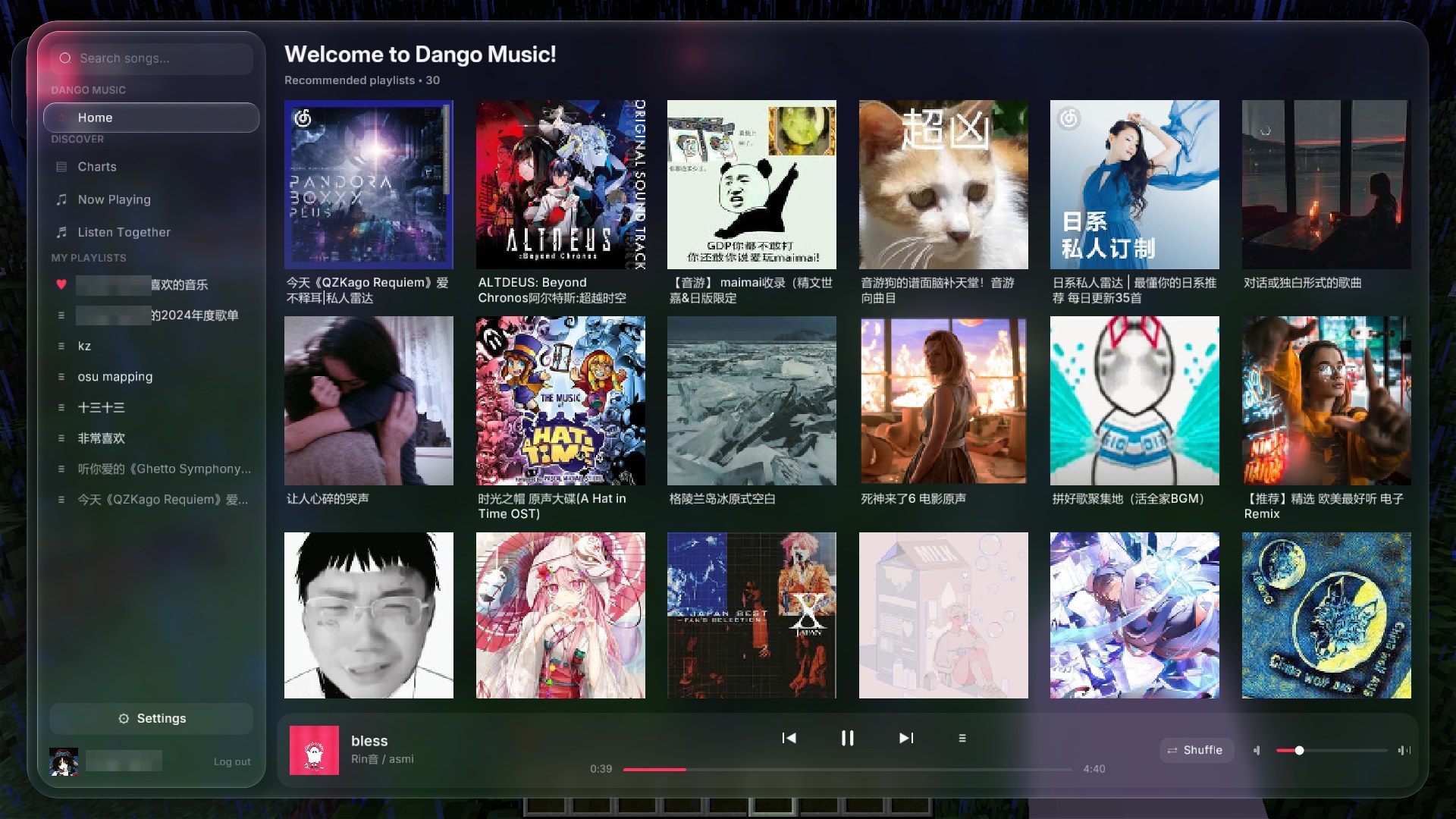The image size is (1456, 819).
Task: Open the osu mapping playlist
Action: (152, 377)
